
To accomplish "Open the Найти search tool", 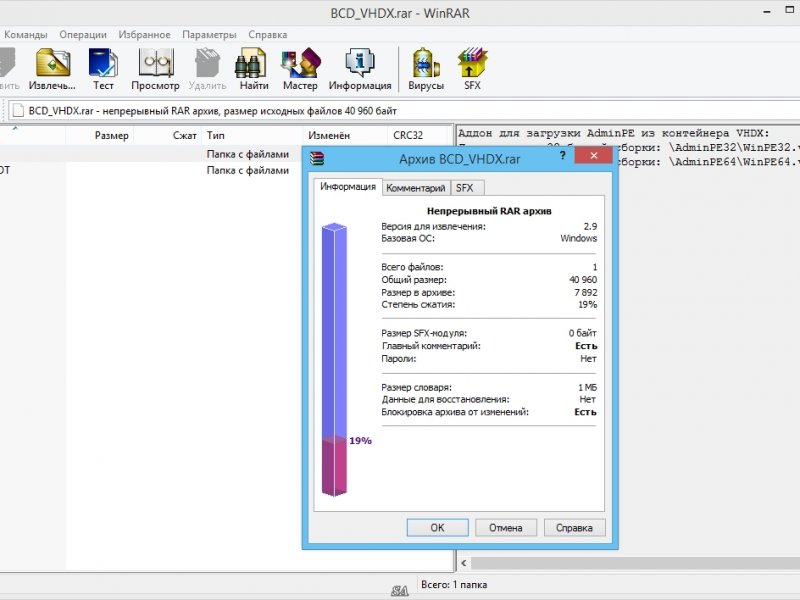I will pyautogui.click(x=254, y=69).
